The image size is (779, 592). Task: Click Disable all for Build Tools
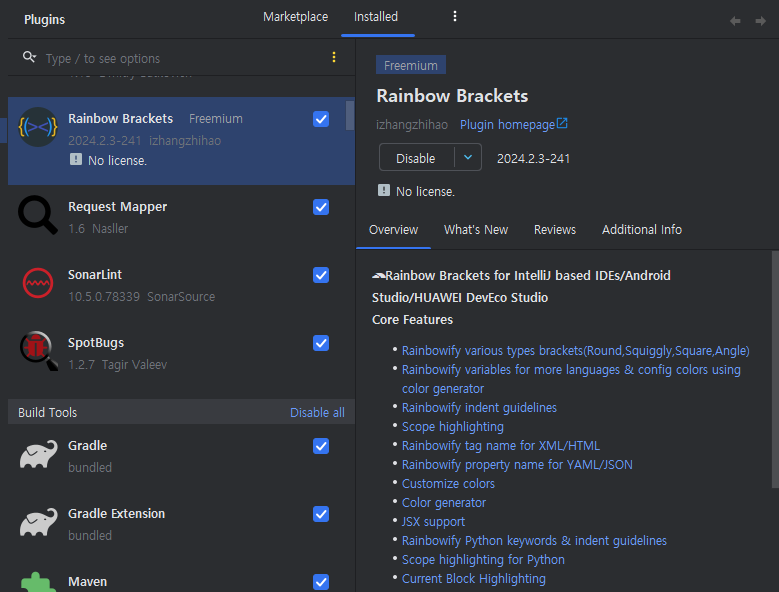click(317, 413)
